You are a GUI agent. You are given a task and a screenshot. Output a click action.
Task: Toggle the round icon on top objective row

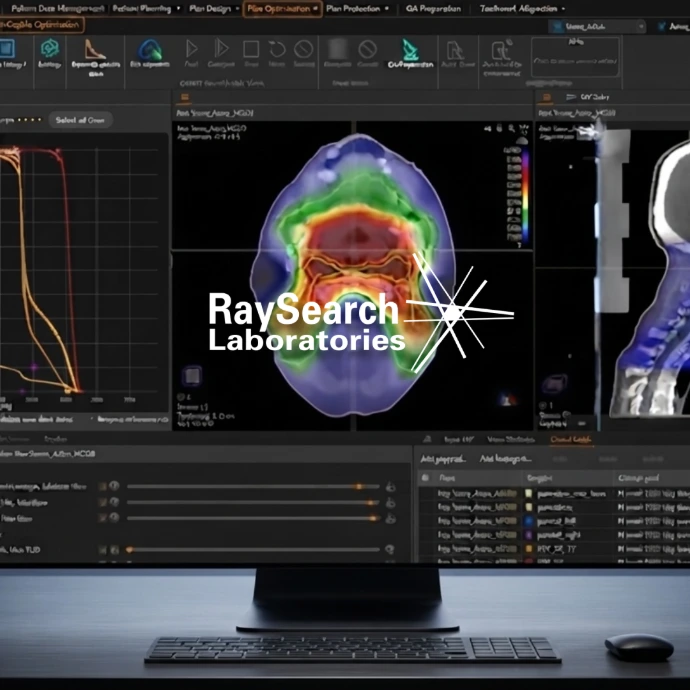(114, 486)
